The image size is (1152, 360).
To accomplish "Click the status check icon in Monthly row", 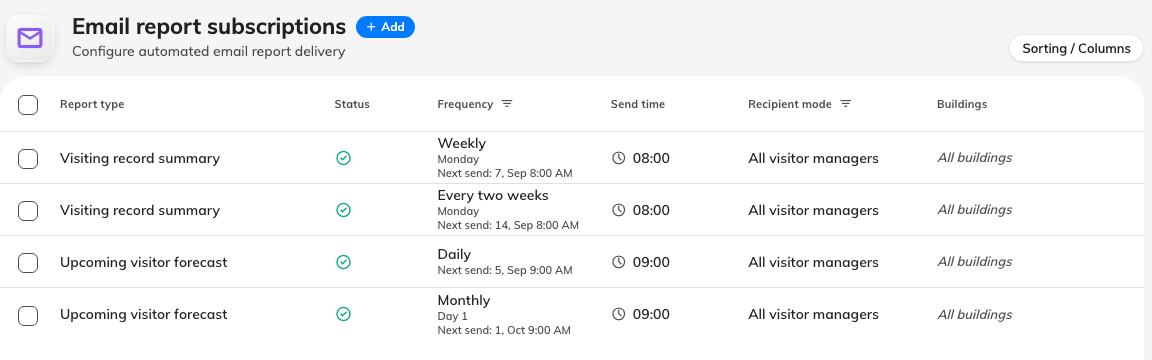I will tap(343, 314).
